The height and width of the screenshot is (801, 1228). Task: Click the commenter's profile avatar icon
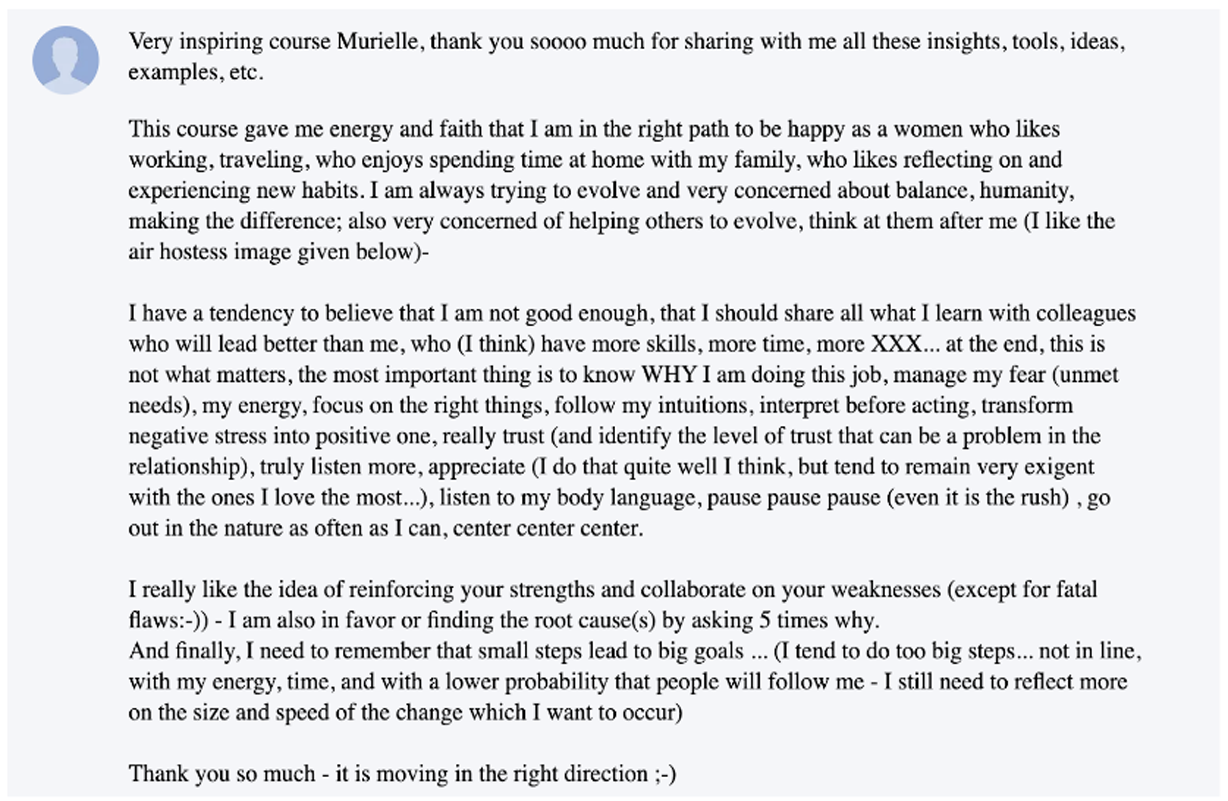pyautogui.click(x=66, y=60)
